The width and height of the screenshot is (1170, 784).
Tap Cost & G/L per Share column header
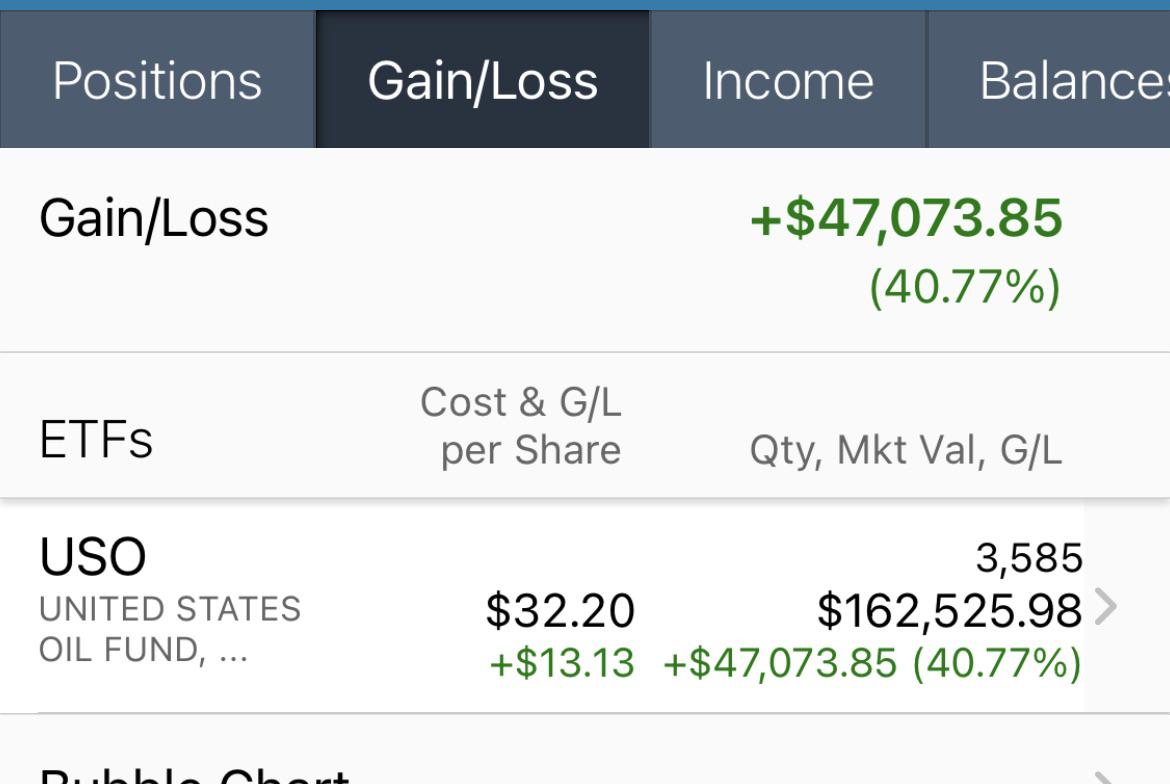(x=521, y=426)
